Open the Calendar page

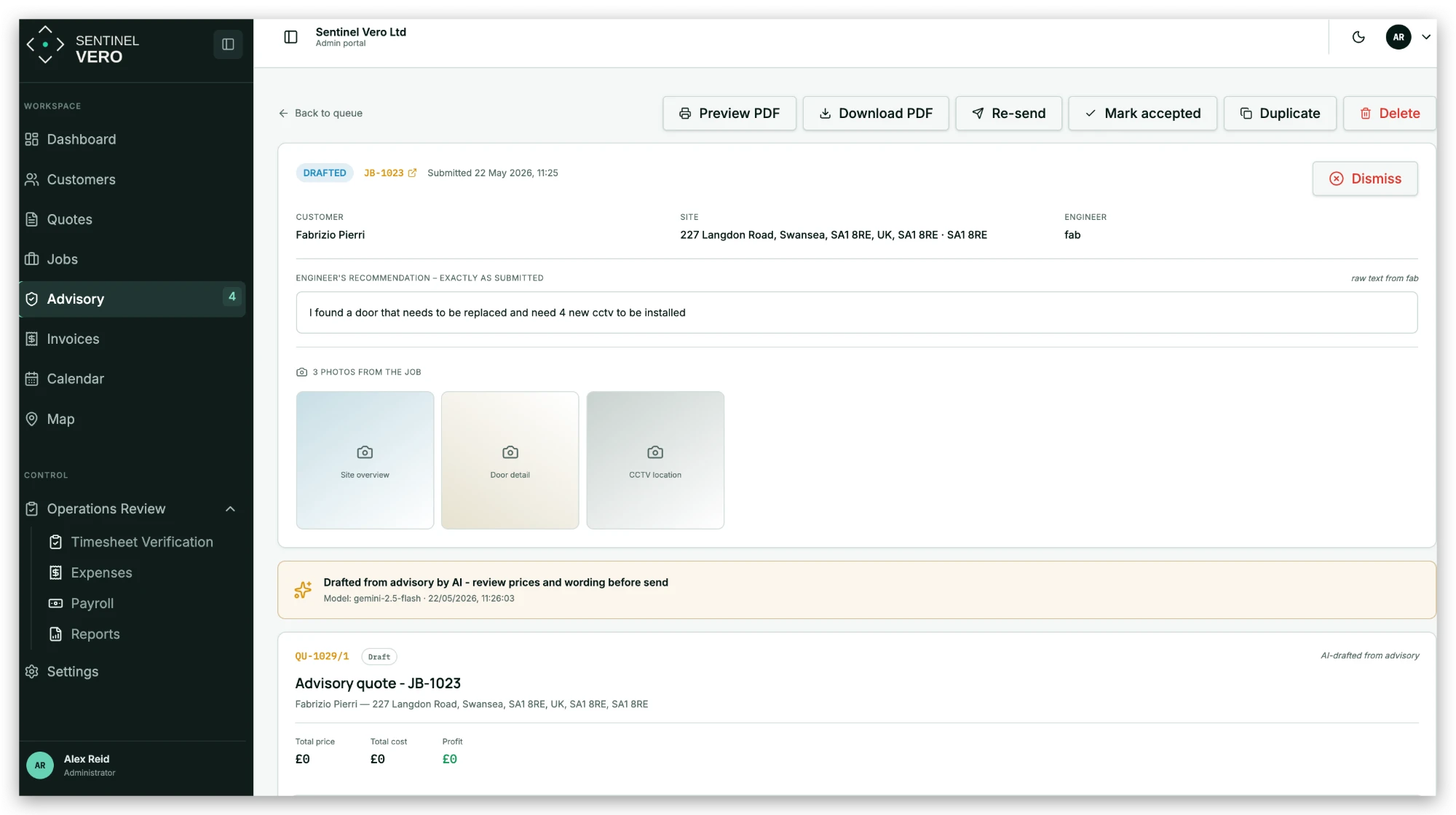132,379
